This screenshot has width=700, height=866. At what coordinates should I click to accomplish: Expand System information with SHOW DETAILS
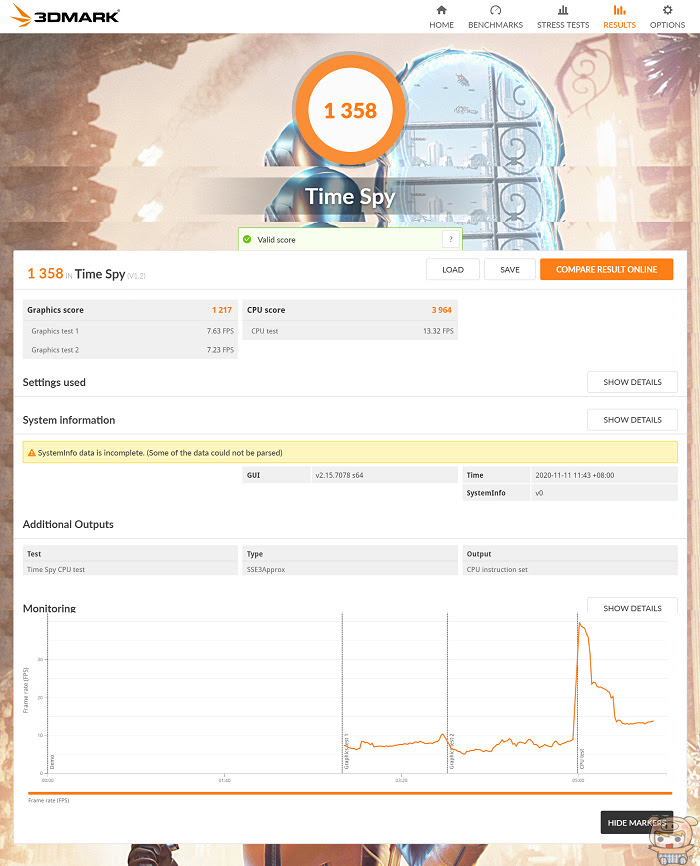click(x=632, y=420)
